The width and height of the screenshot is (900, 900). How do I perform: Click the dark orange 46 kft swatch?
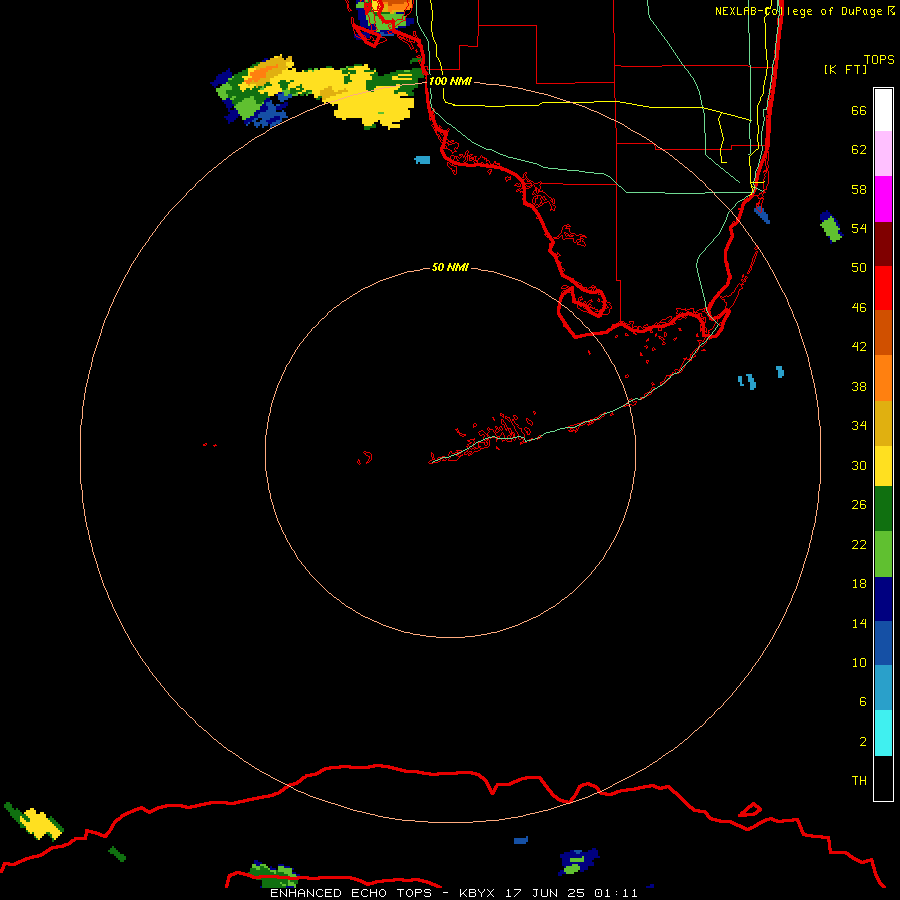point(883,333)
